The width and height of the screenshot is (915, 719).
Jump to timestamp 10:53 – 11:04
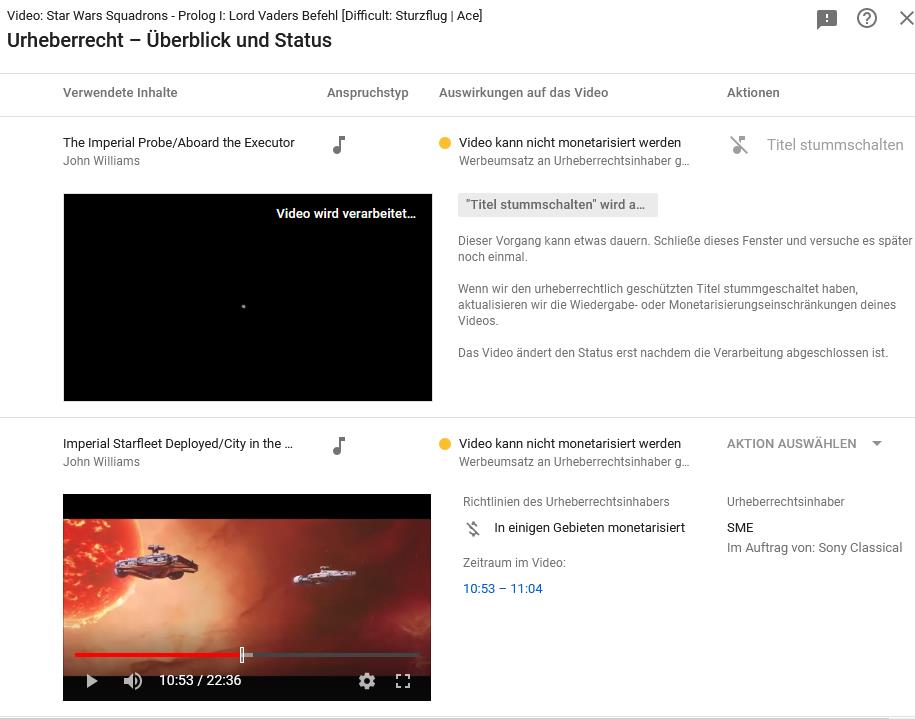pos(502,589)
